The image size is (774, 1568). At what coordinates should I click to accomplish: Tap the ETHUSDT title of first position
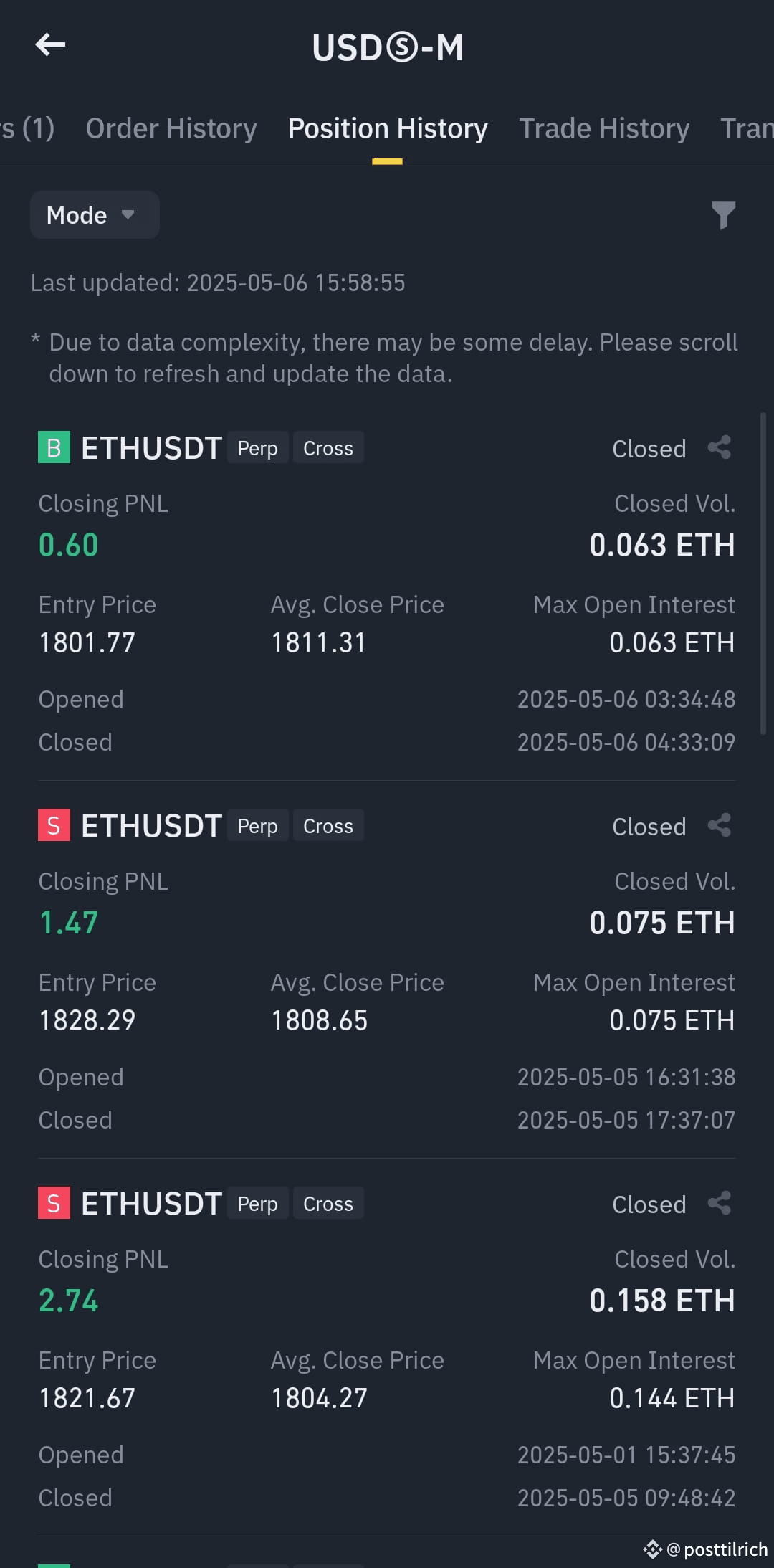(151, 448)
